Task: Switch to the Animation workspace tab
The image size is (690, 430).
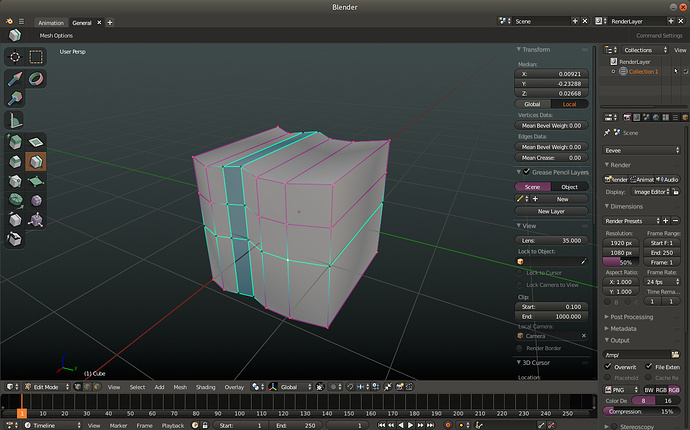Action: point(51,22)
